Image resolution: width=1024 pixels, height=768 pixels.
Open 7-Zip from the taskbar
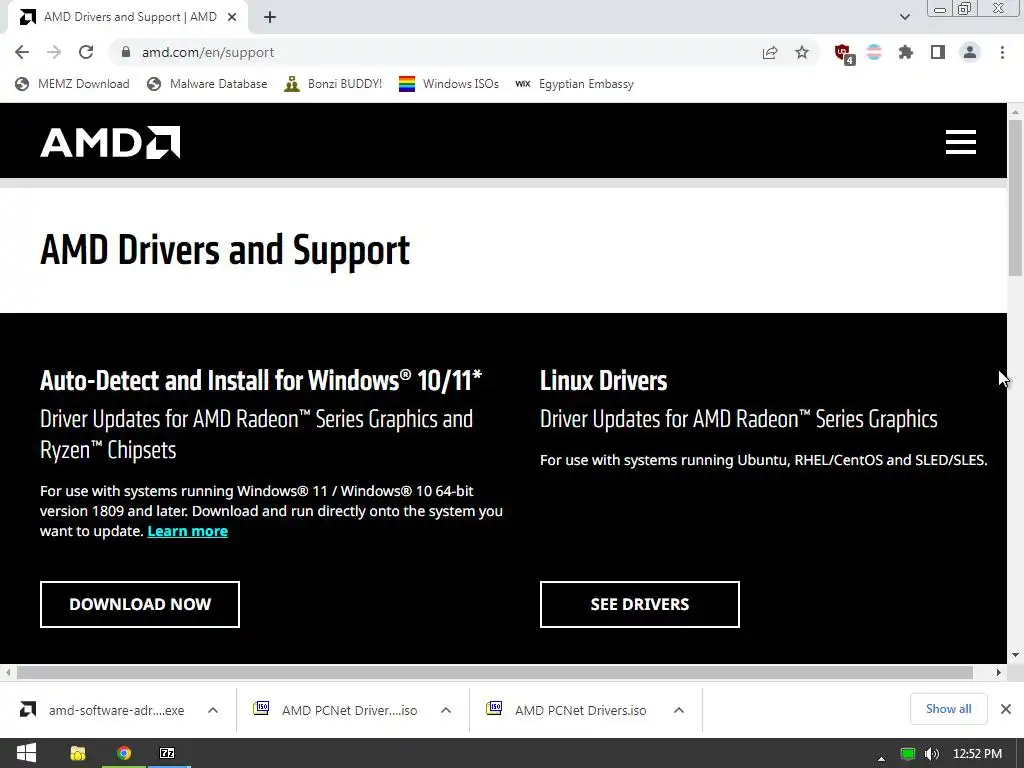tap(167, 753)
